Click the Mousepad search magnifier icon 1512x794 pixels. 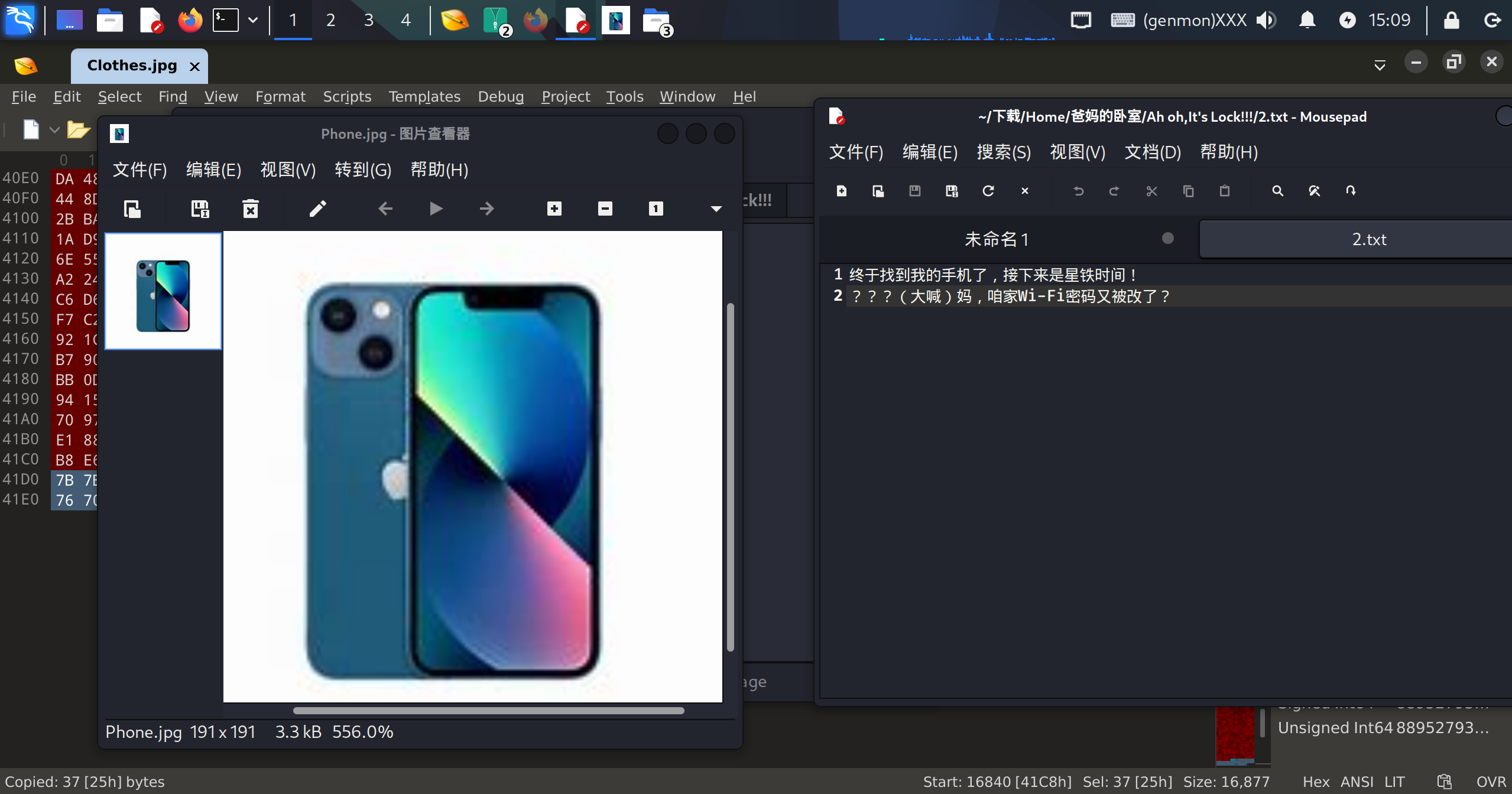(1277, 191)
